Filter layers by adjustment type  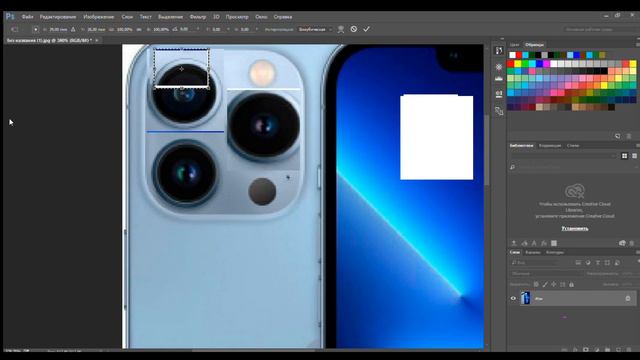pos(588,262)
